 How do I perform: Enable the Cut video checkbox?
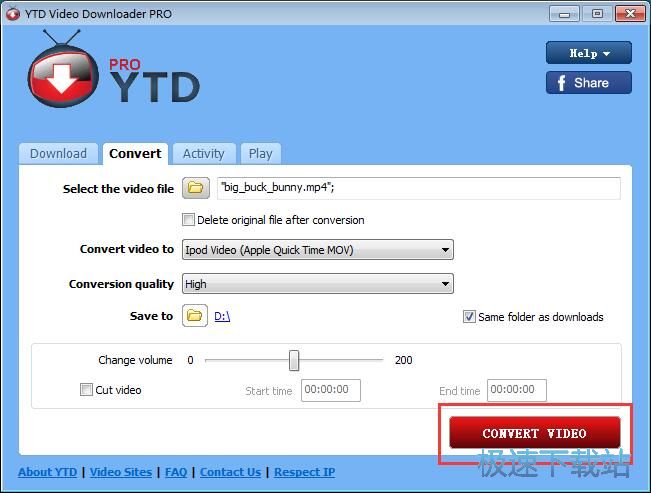click(86, 390)
